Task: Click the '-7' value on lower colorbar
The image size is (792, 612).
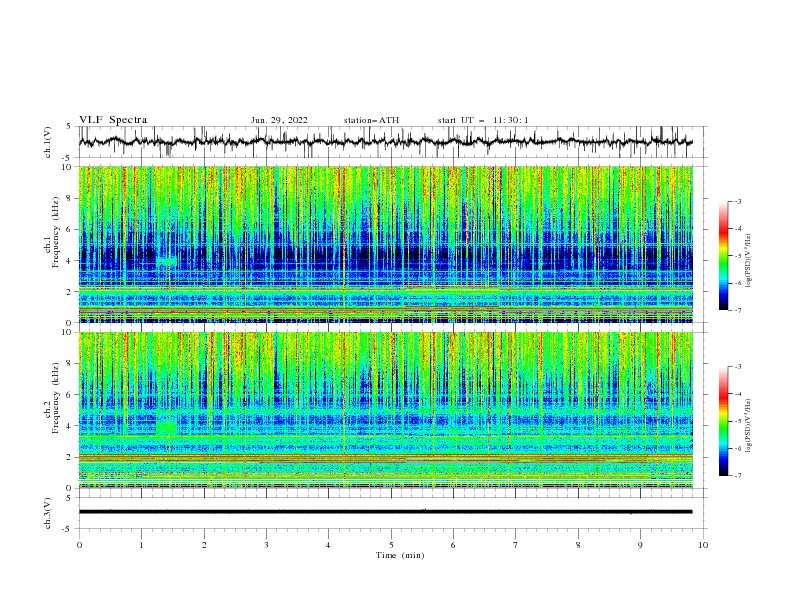Action: coord(737,476)
